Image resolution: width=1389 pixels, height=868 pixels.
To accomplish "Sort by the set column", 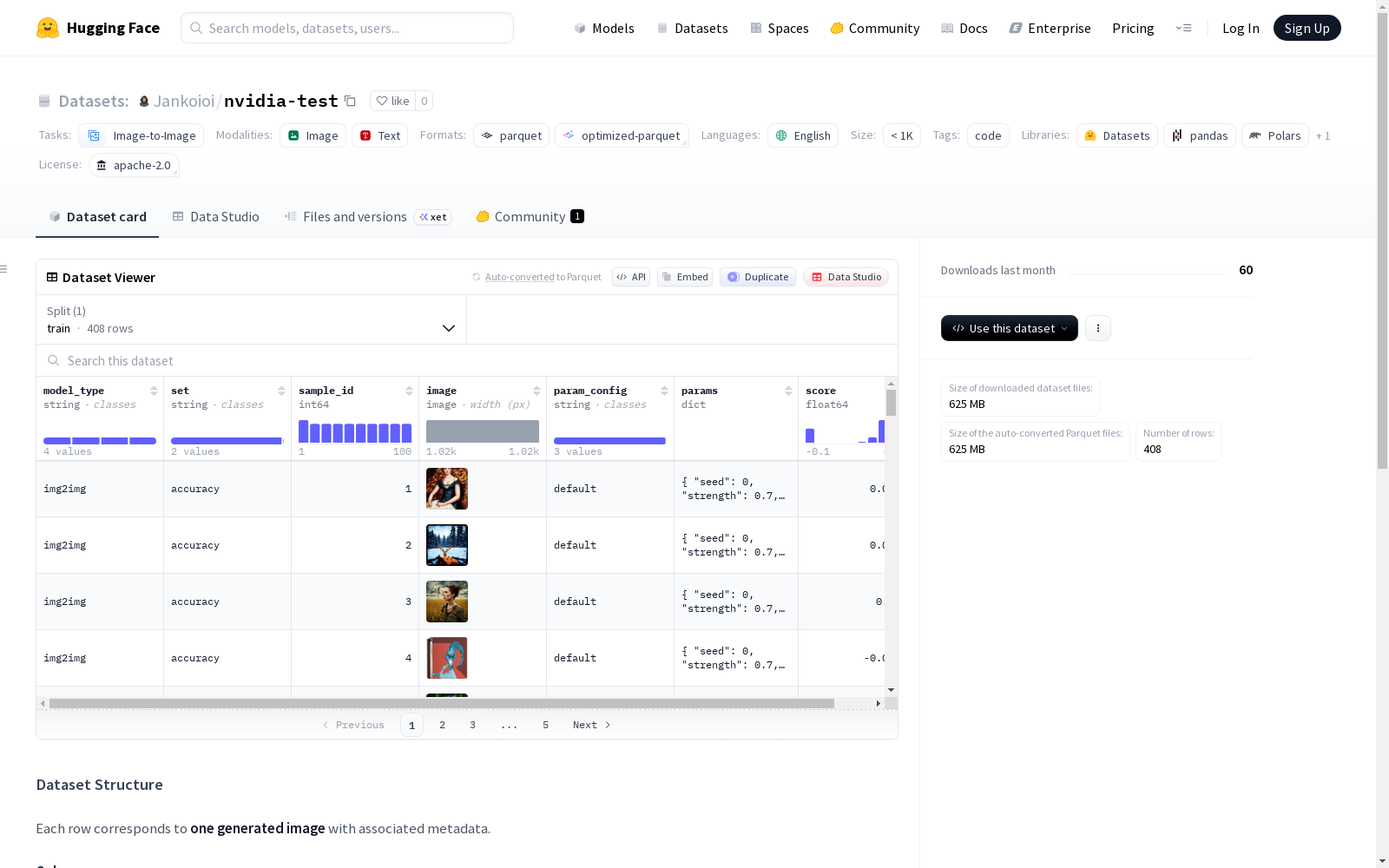I will (x=281, y=391).
